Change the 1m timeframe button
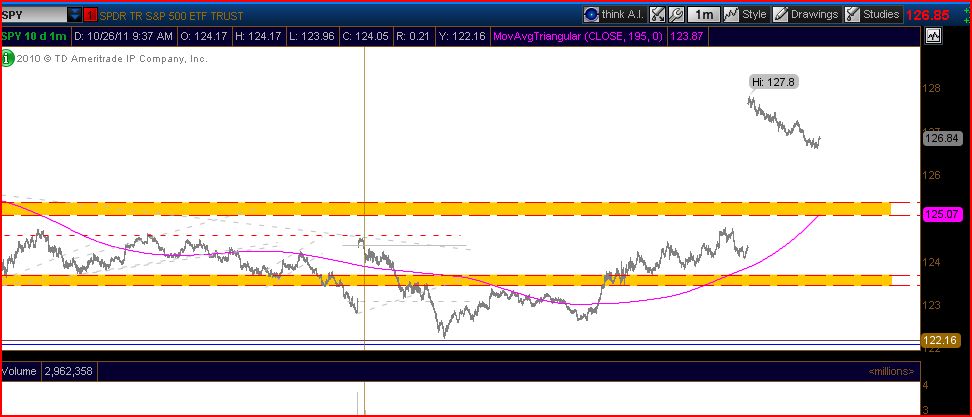972x417 pixels. 704,14
